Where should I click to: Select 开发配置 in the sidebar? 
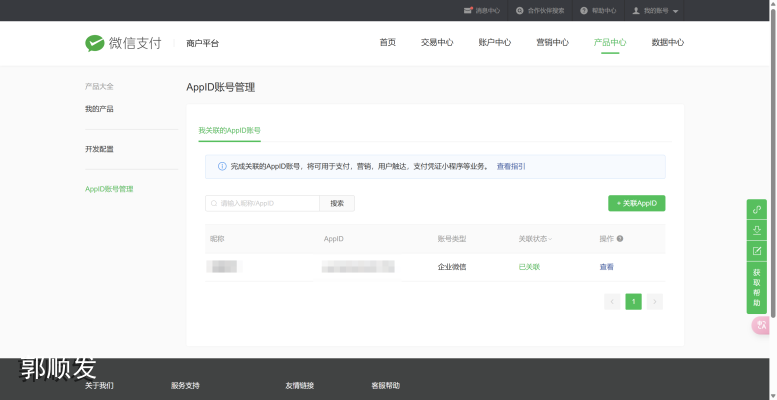coord(99,149)
